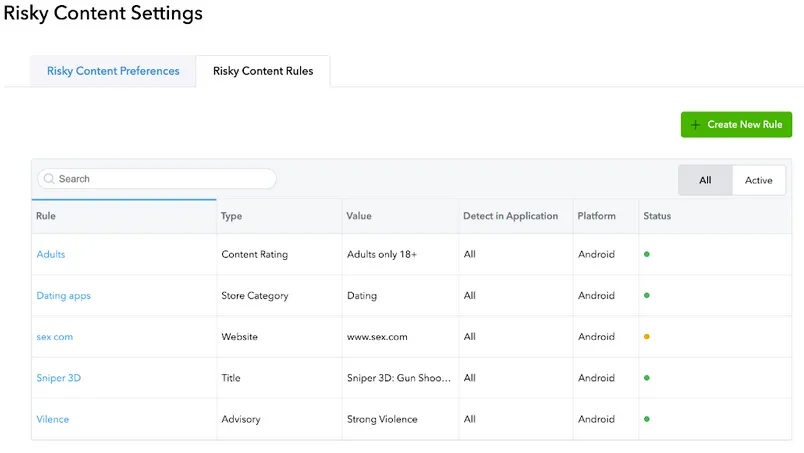
Task: Click Android platform in sex.com row
Action: [596, 337]
